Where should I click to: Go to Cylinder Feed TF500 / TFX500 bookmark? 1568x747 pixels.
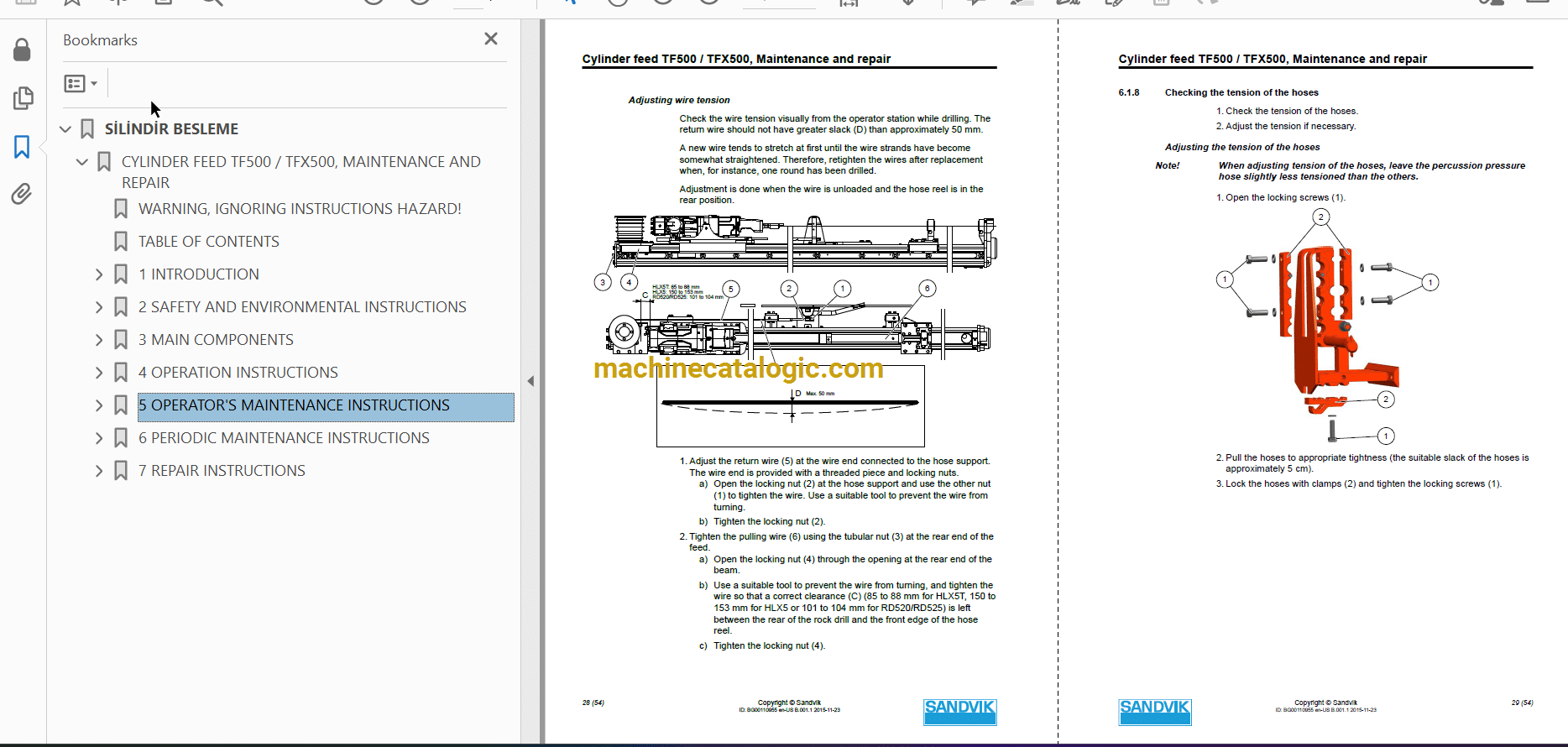[301, 172]
